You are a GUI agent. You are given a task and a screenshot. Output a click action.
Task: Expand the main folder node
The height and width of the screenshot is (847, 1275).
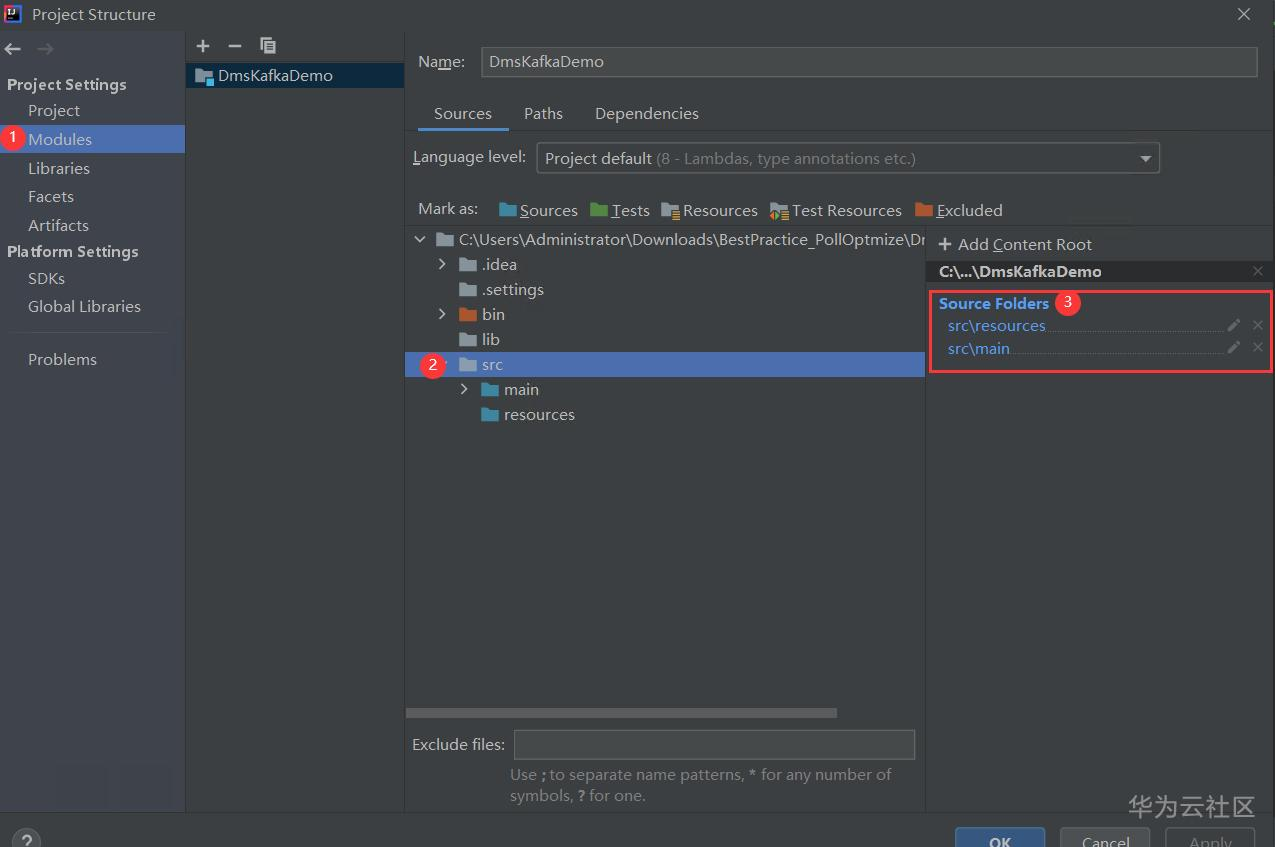click(x=464, y=389)
